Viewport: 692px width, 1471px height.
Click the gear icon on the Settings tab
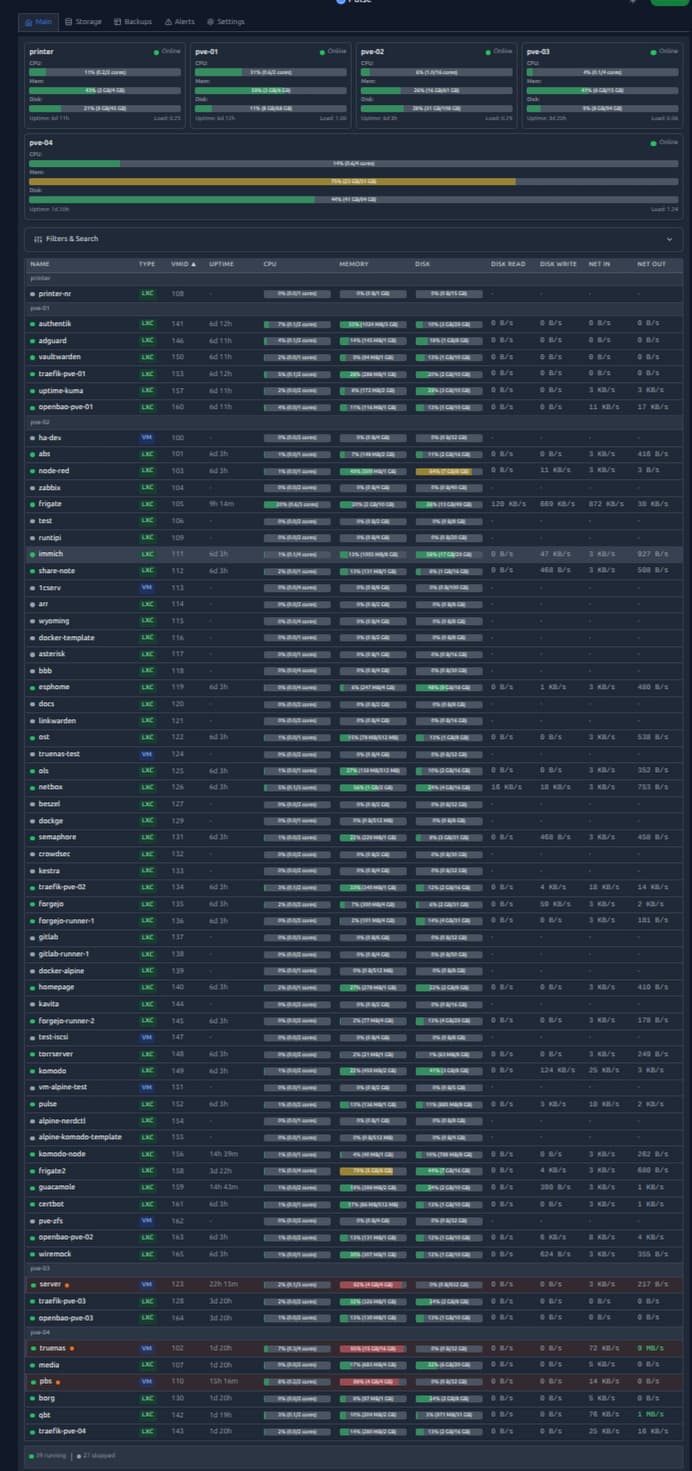[210, 21]
